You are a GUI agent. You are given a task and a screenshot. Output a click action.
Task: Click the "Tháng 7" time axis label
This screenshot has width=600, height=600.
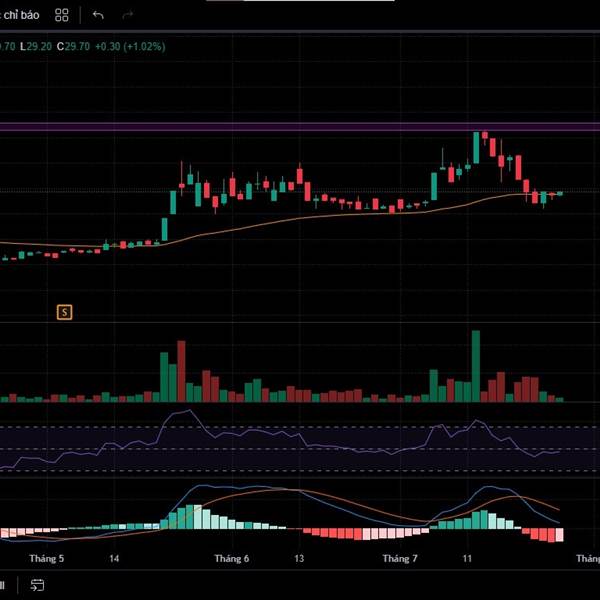(400, 559)
